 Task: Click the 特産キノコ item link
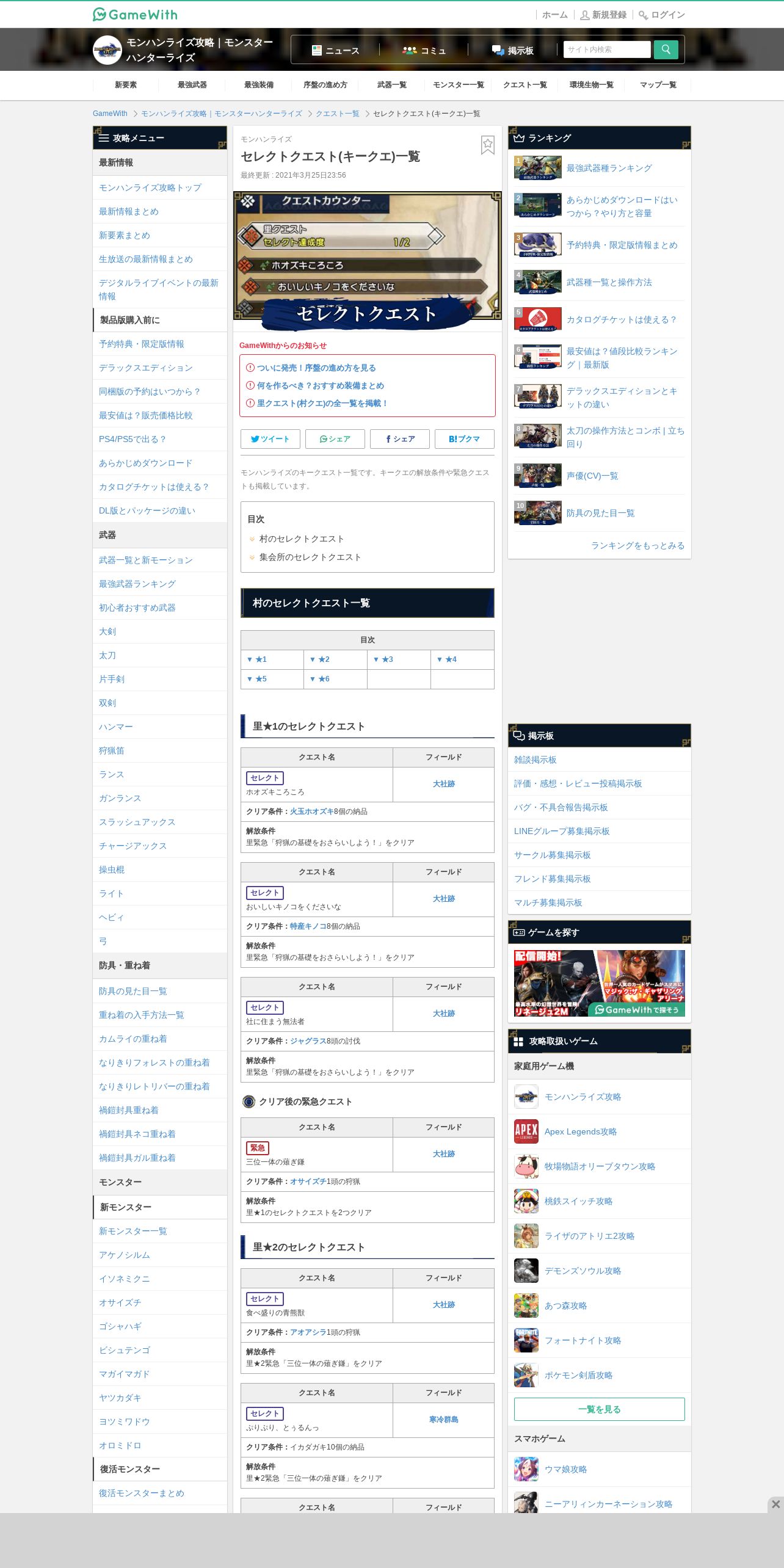(x=308, y=926)
